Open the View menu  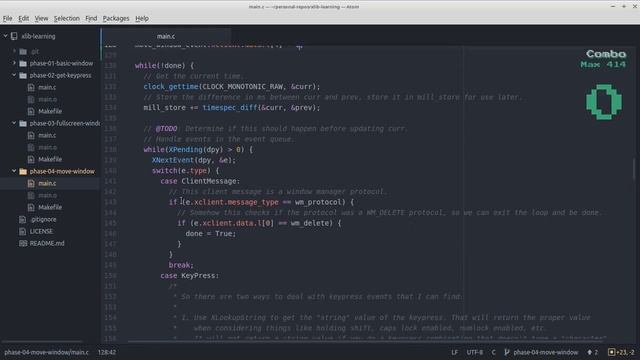pyautogui.click(x=41, y=18)
